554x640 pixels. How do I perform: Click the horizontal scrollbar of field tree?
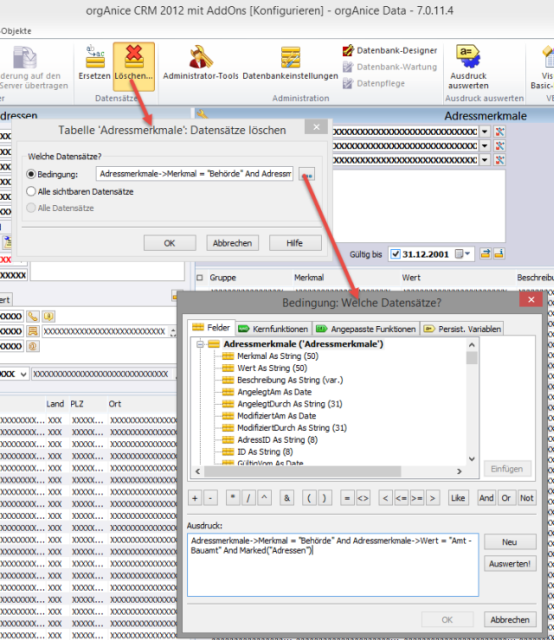(x=329, y=471)
